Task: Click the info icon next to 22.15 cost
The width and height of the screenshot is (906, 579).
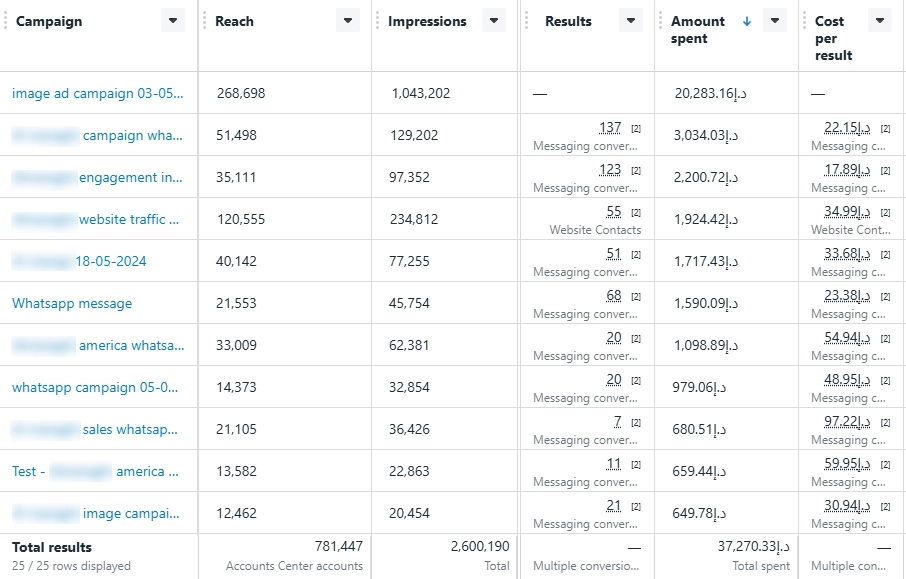Action: click(884, 127)
